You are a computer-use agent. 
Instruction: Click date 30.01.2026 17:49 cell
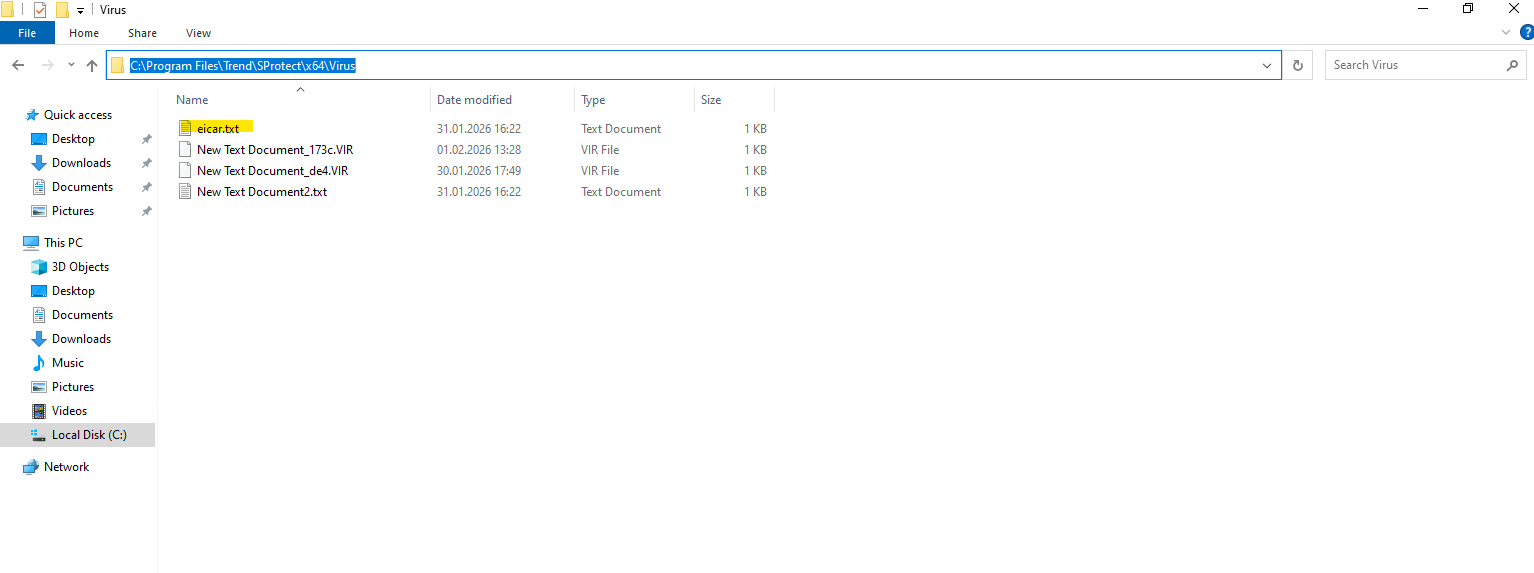click(479, 171)
